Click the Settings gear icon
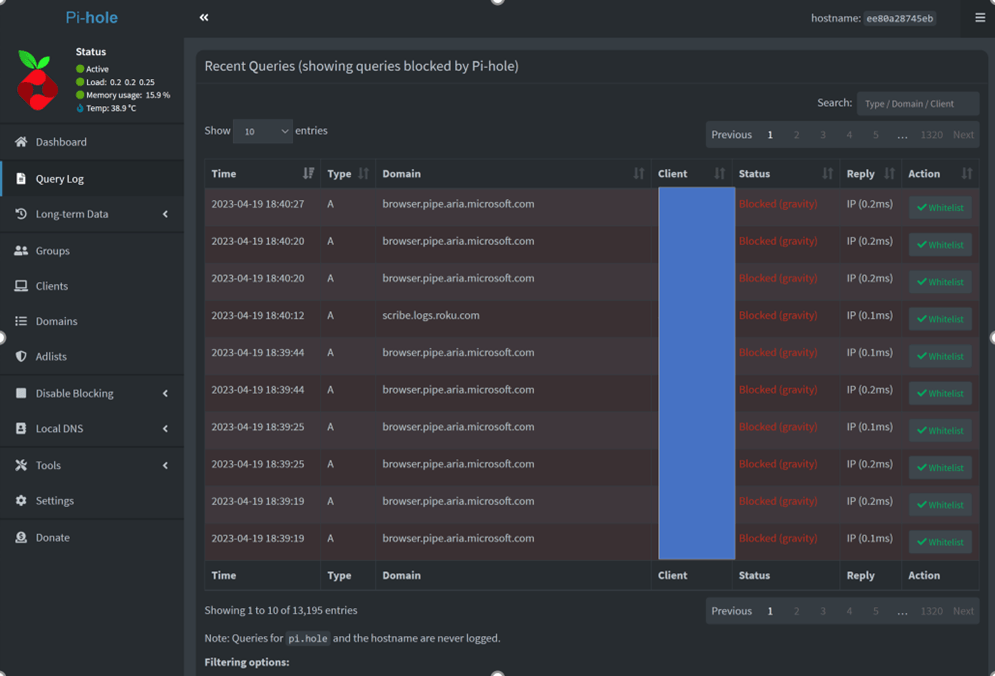This screenshot has width=995, height=676. (x=21, y=501)
